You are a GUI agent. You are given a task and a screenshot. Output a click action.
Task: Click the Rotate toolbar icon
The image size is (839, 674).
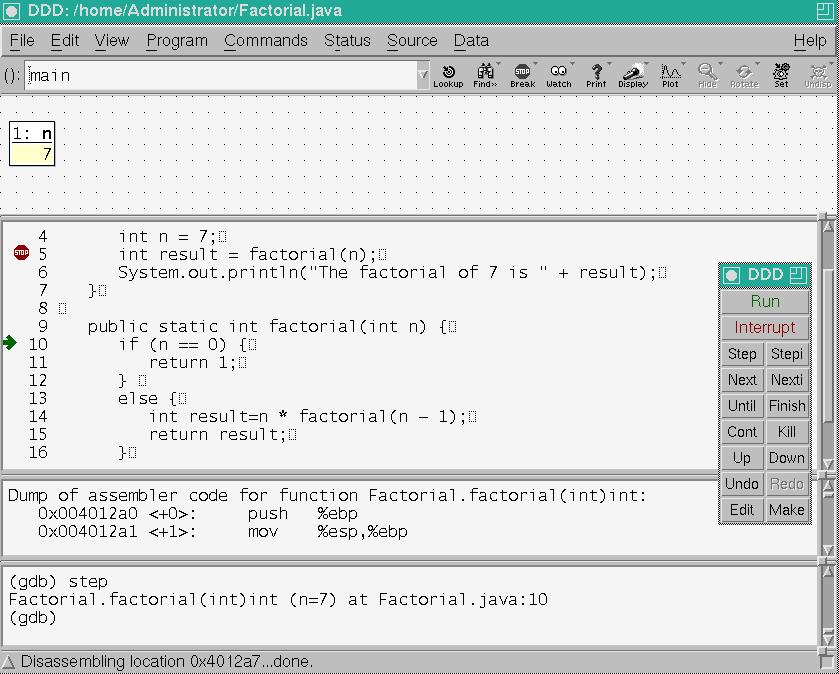(x=744, y=76)
